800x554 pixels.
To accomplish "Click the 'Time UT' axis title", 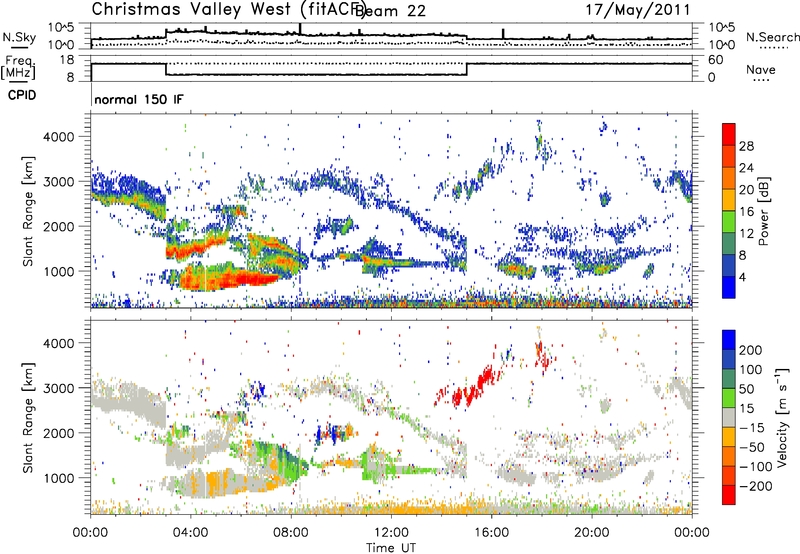I will coord(391,548).
